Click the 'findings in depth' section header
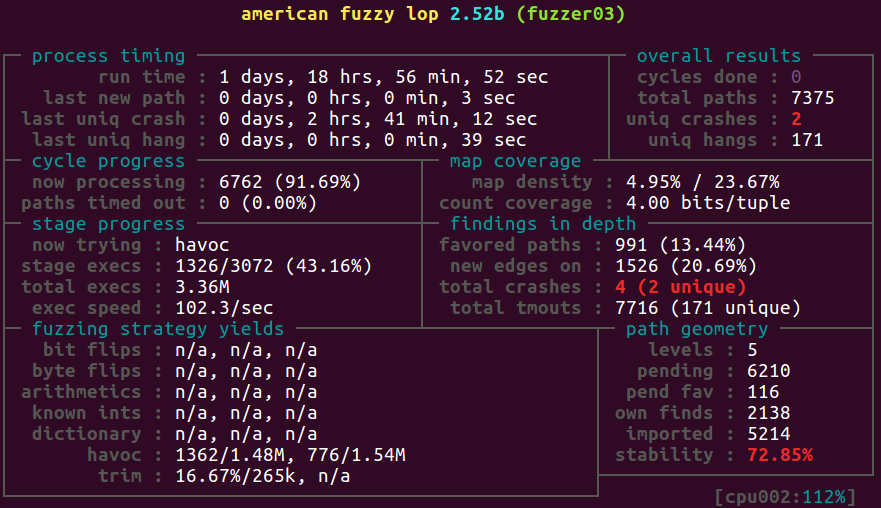This screenshot has width=881, height=508. tap(543, 224)
